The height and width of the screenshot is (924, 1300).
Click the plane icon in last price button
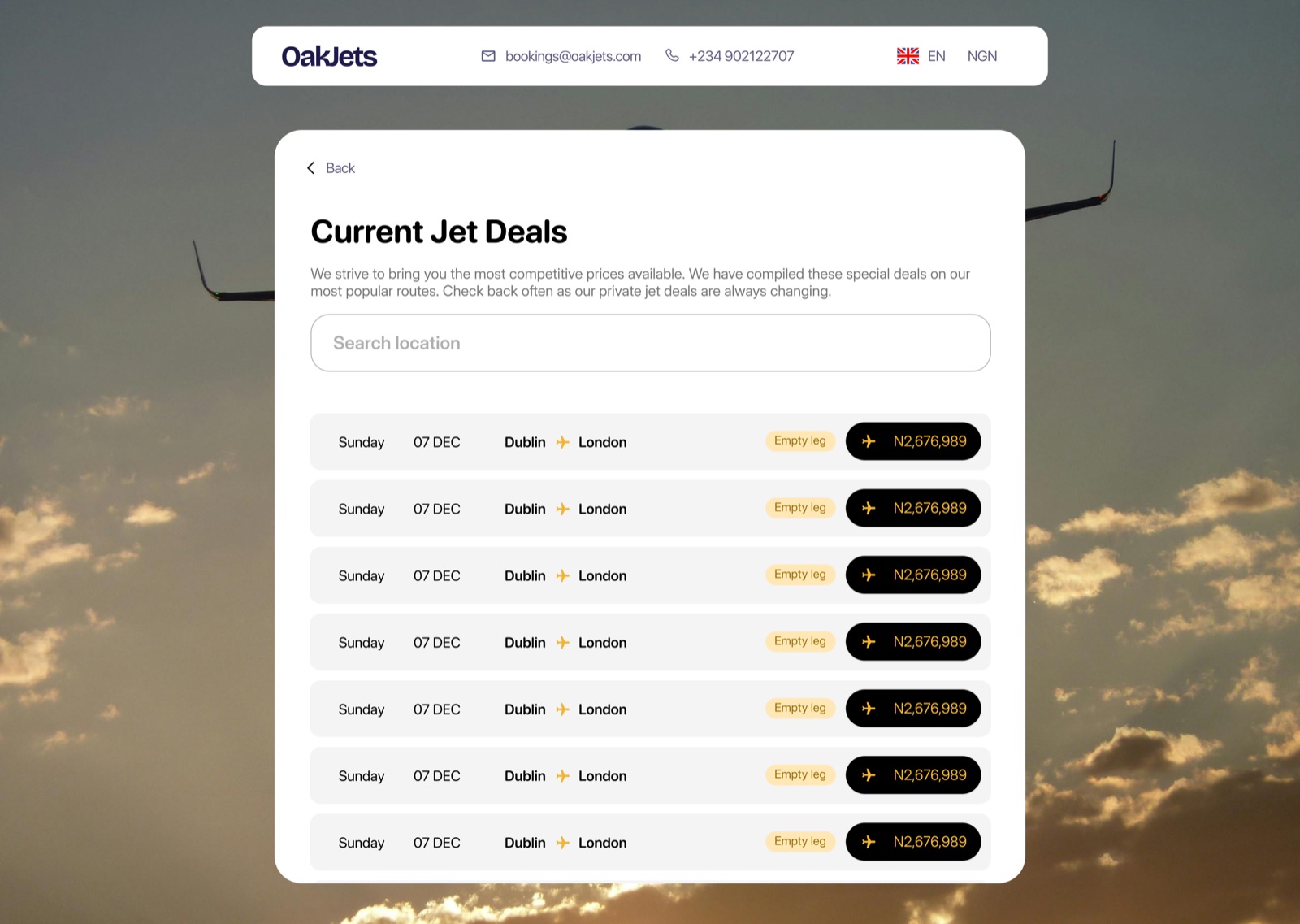click(869, 842)
